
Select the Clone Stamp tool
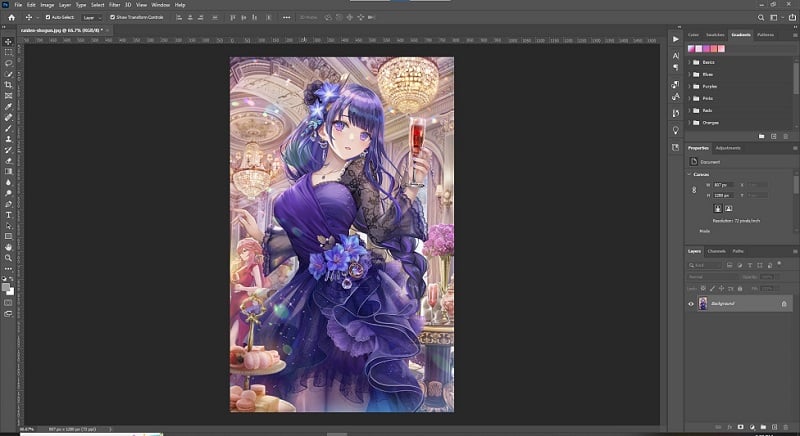pyautogui.click(x=8, y=139)
